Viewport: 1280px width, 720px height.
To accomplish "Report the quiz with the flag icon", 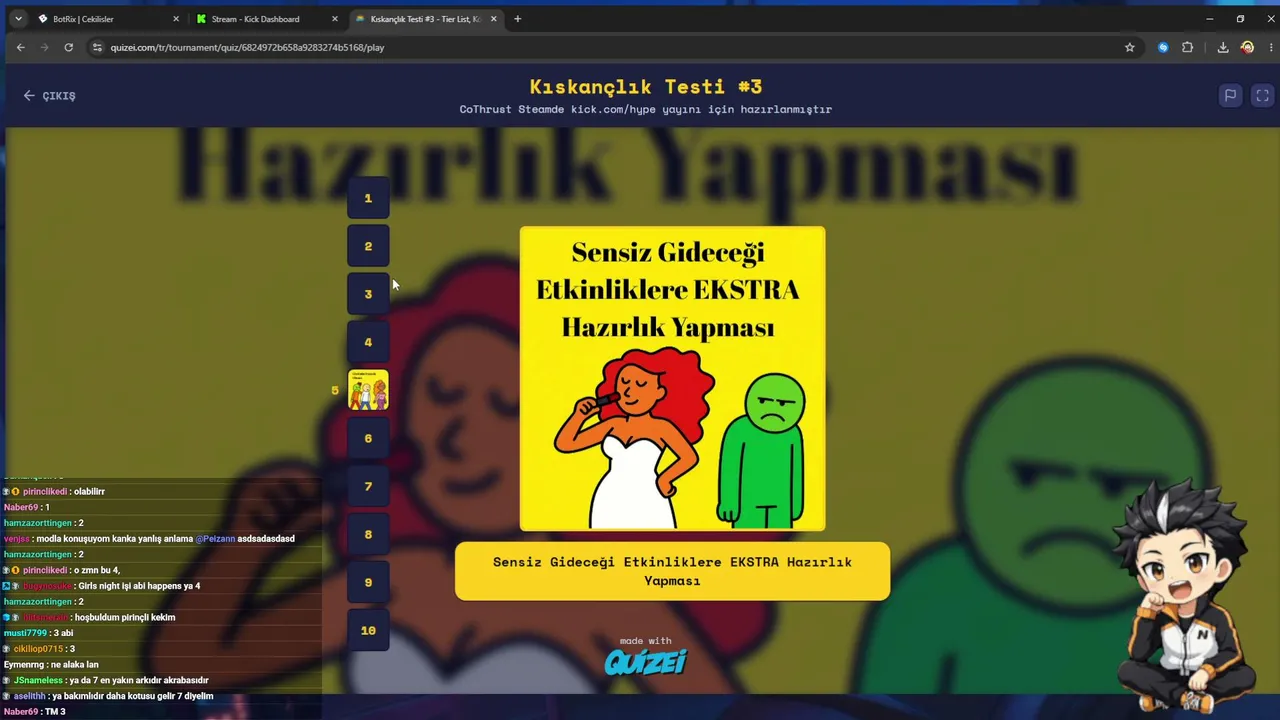I will click(1230, 95).
